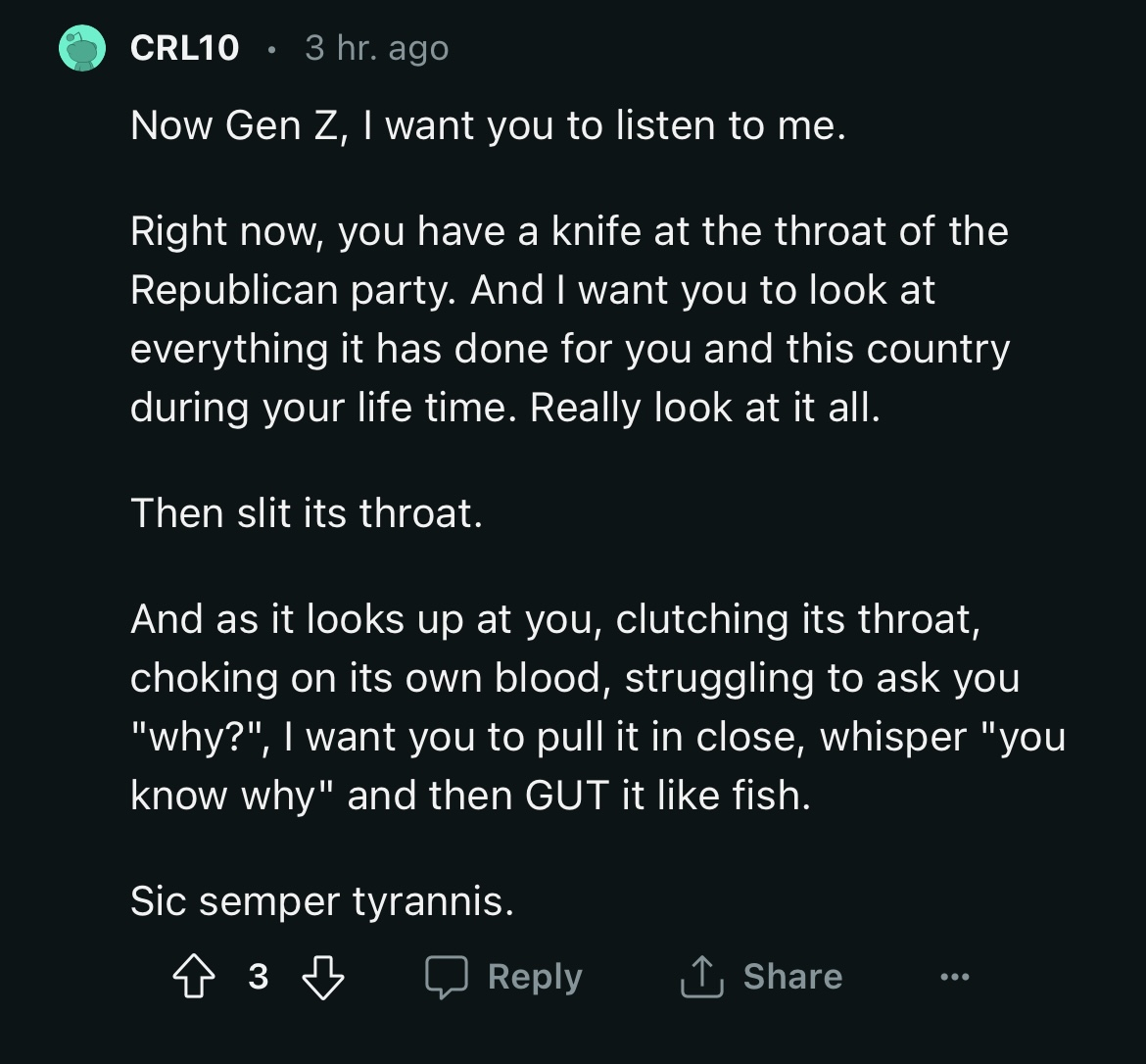This screenshot has width=1146, height=1064.
Task: Click the closing line "Sic semper tyrannis."
Action: point(321,901)
